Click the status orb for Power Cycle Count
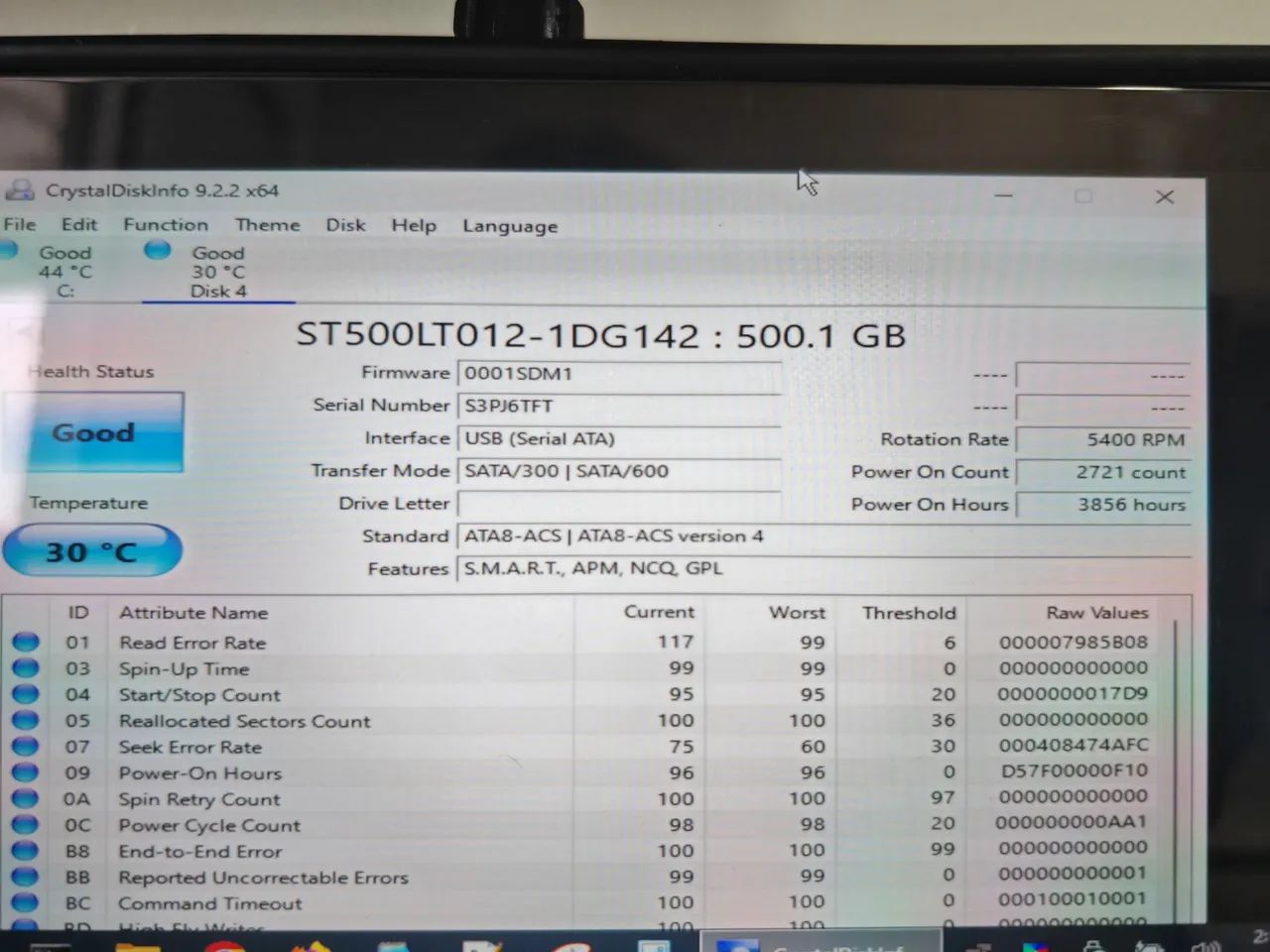 (26, 824)
